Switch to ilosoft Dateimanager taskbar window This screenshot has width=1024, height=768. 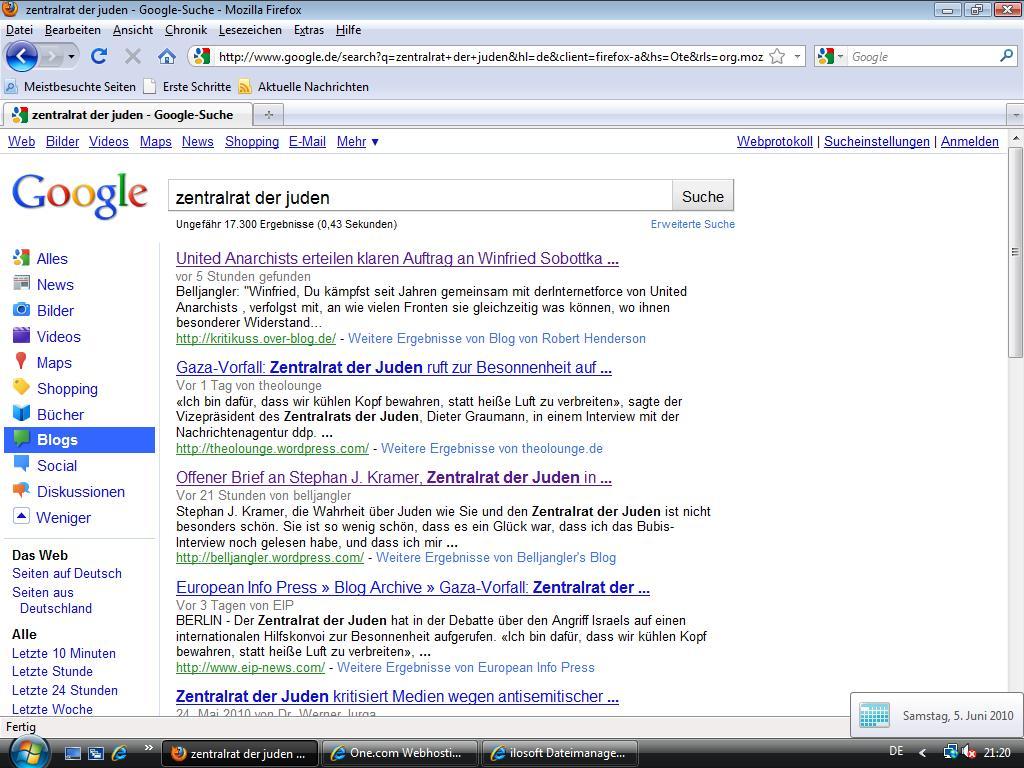[x=561, y=753]
